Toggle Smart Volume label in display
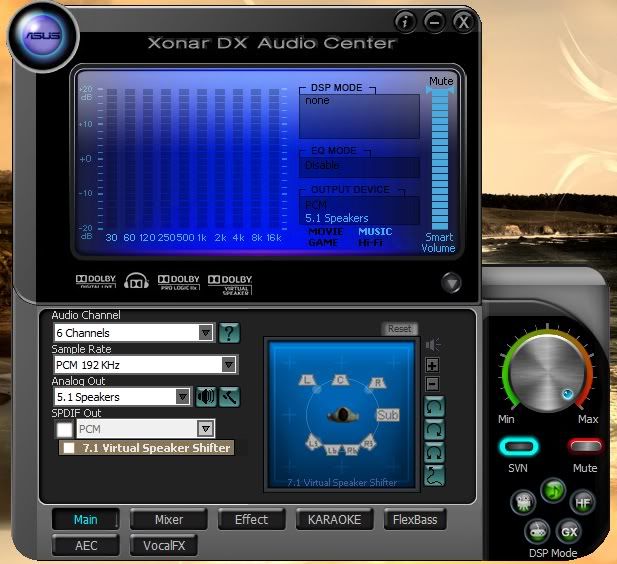Image resolution: width=617 pixels, height=564 pixels. (438, 242)
